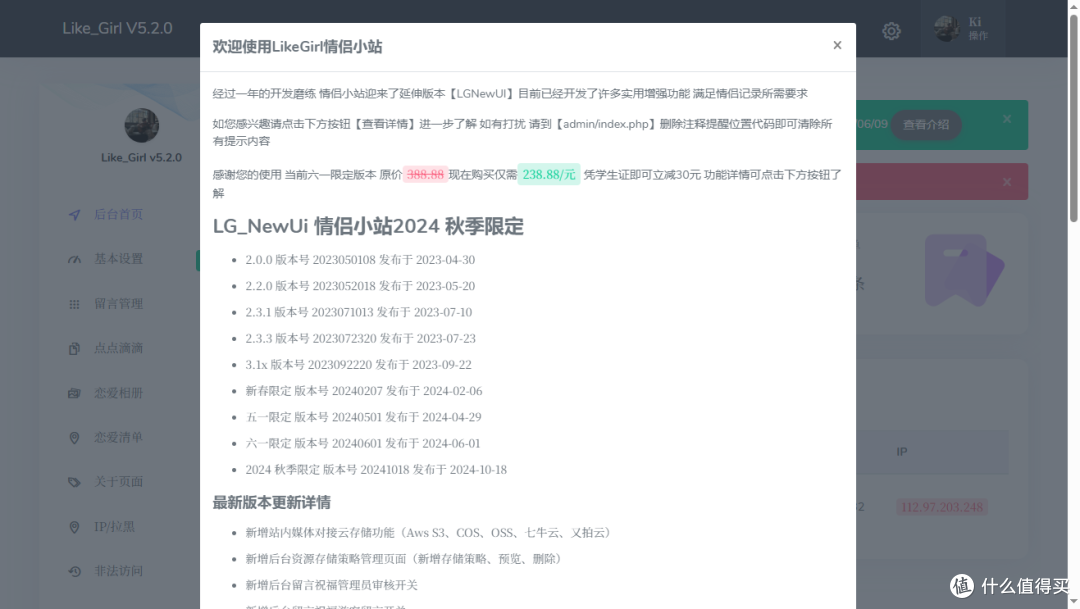Click the 2.0.0 version release entry
This screenshot has height=609, width=1080.
click(360, 260)
